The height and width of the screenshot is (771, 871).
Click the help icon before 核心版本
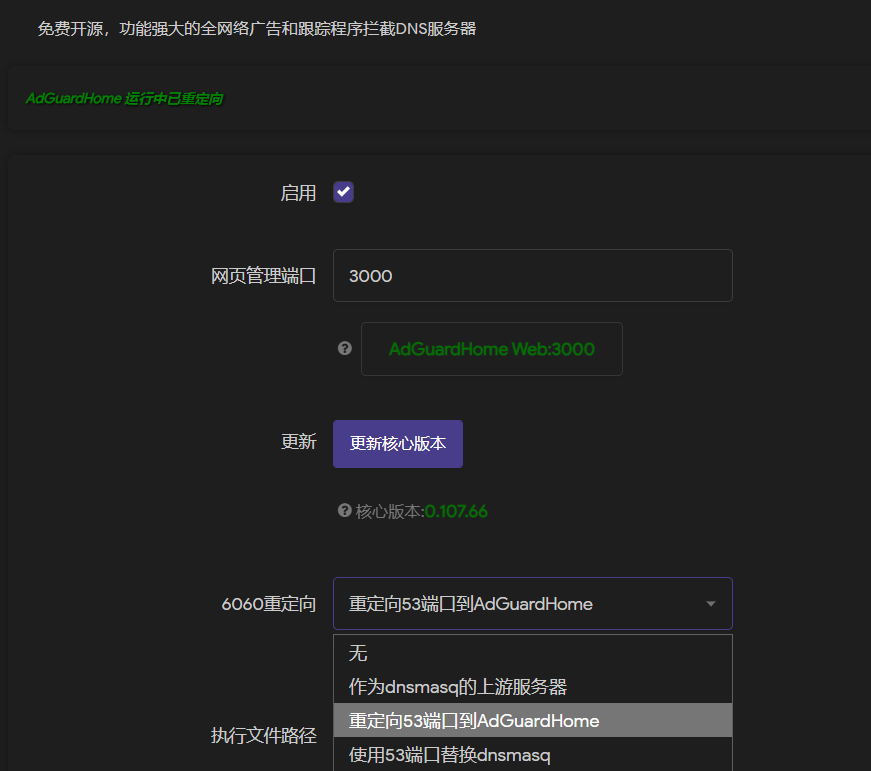pos(345,510)
